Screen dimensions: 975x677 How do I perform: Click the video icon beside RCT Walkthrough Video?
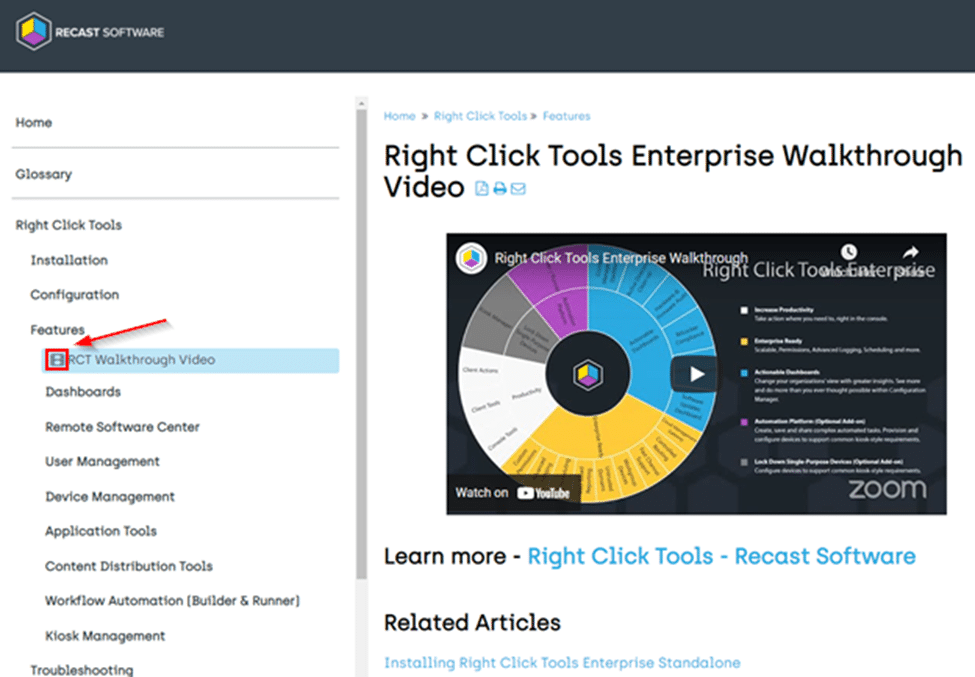click(x=57, y=359)
